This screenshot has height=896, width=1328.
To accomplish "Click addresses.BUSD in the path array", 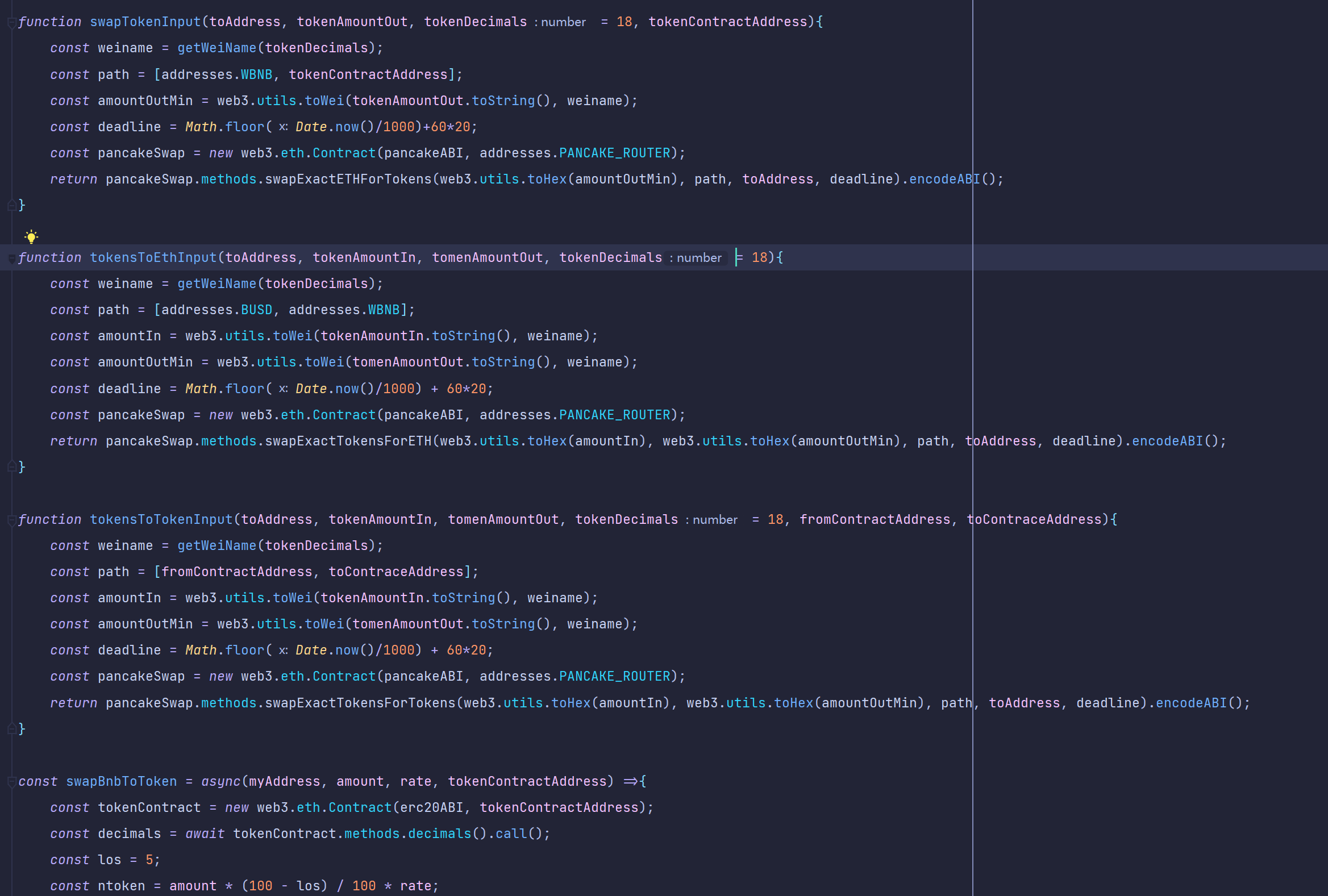I will click(256, 310).
